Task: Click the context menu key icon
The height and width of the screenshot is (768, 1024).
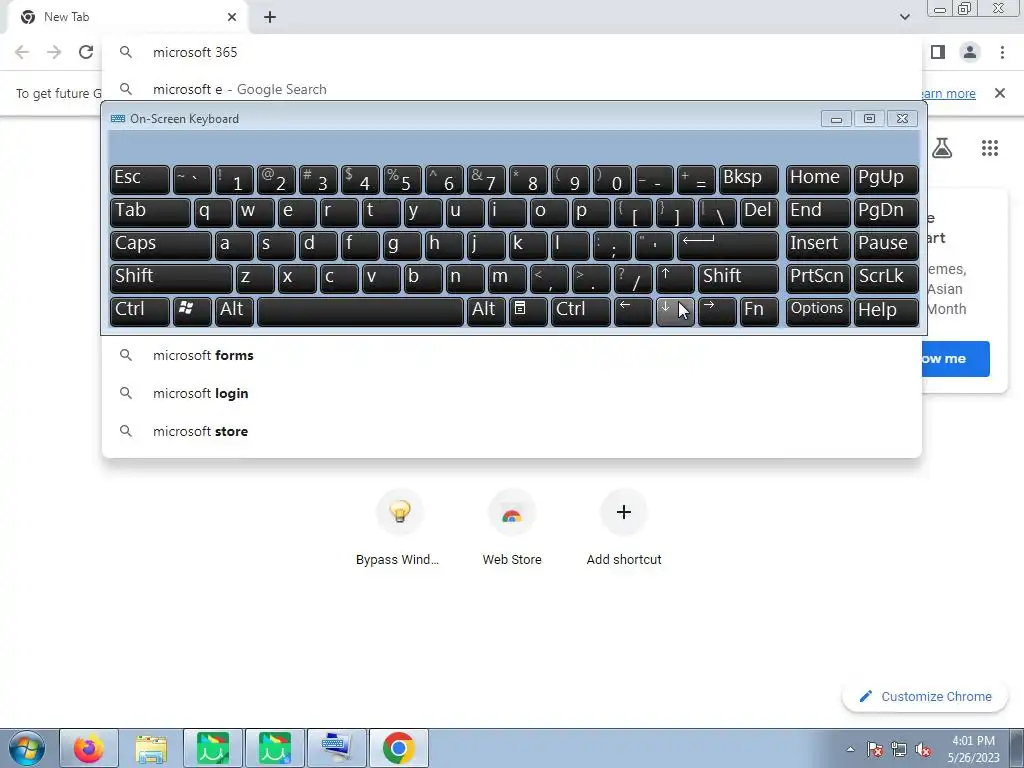Action: 528,312
